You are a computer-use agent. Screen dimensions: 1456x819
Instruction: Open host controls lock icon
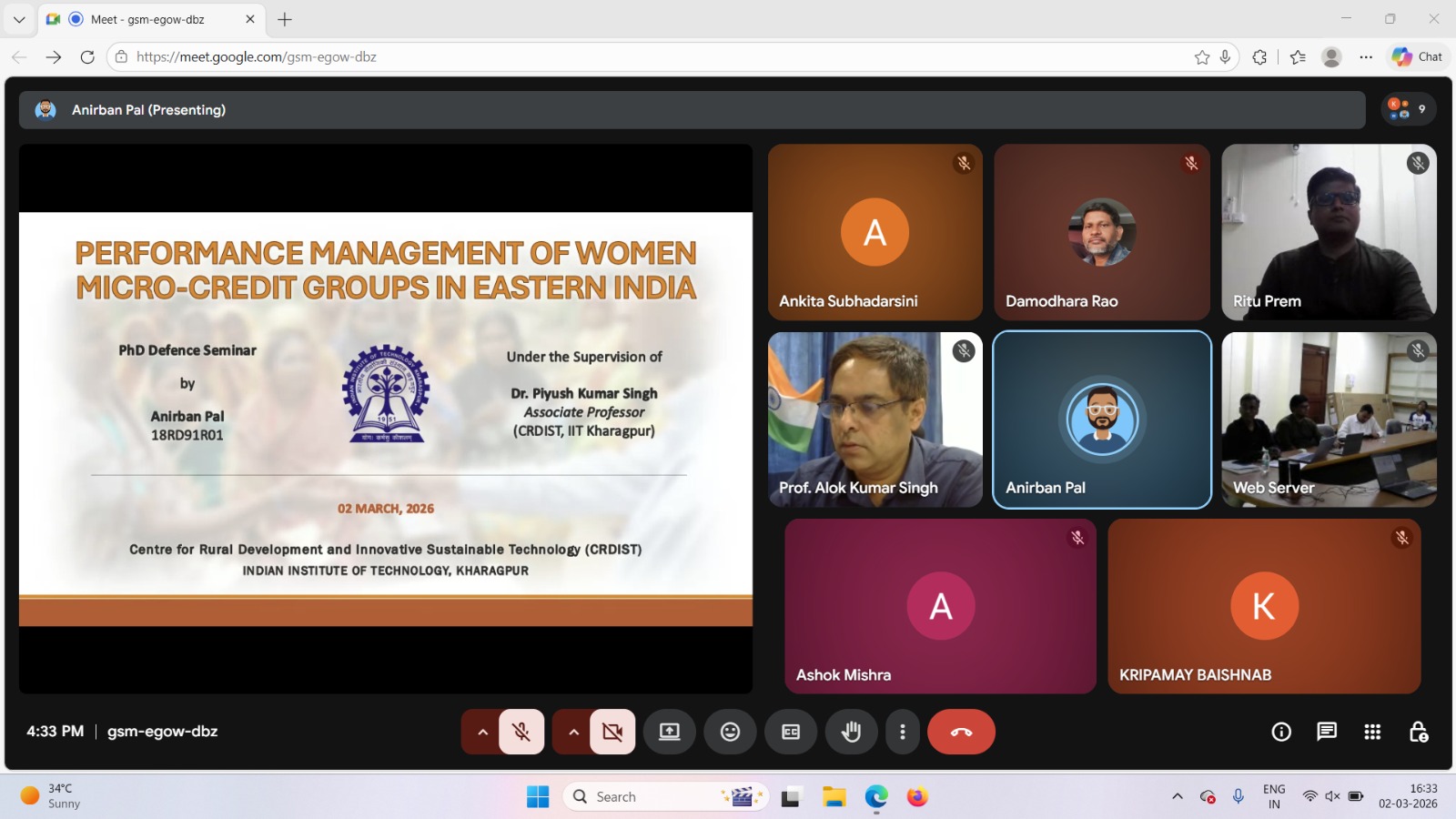pos(1418,732)
